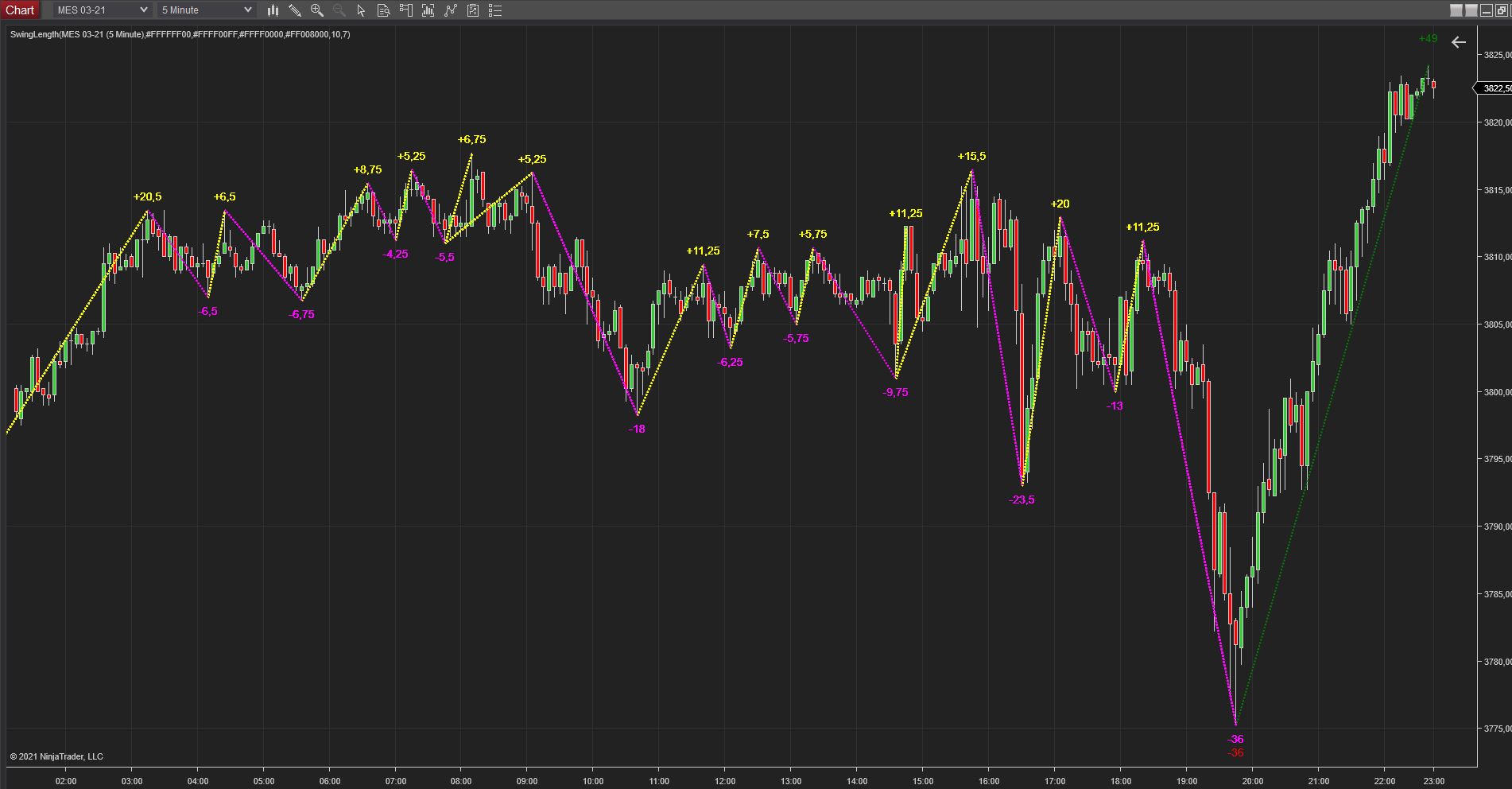This screenshot has width=1512, height=789.
Task: Click the +8,75 swing label
Action: click(367, 169)
